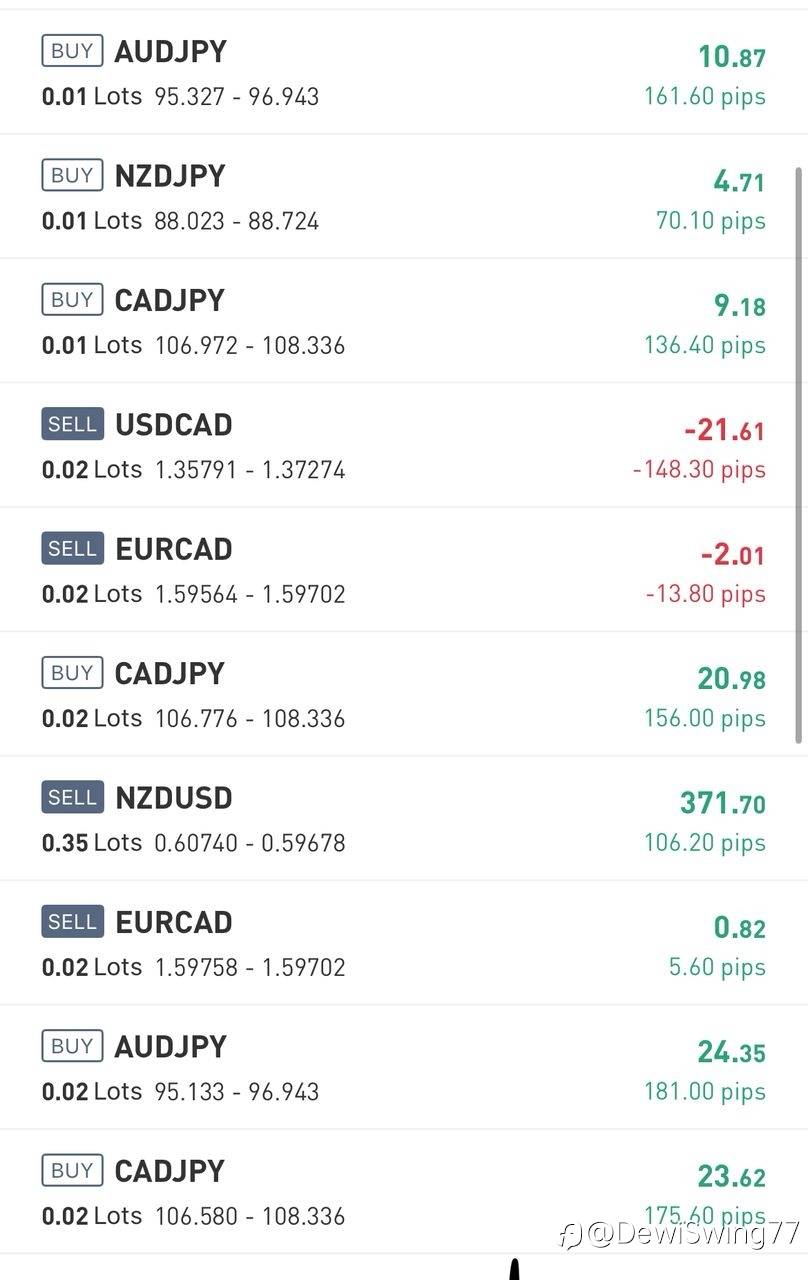
Task: Select the USDCAD symbol name
Action: (174, 425)
